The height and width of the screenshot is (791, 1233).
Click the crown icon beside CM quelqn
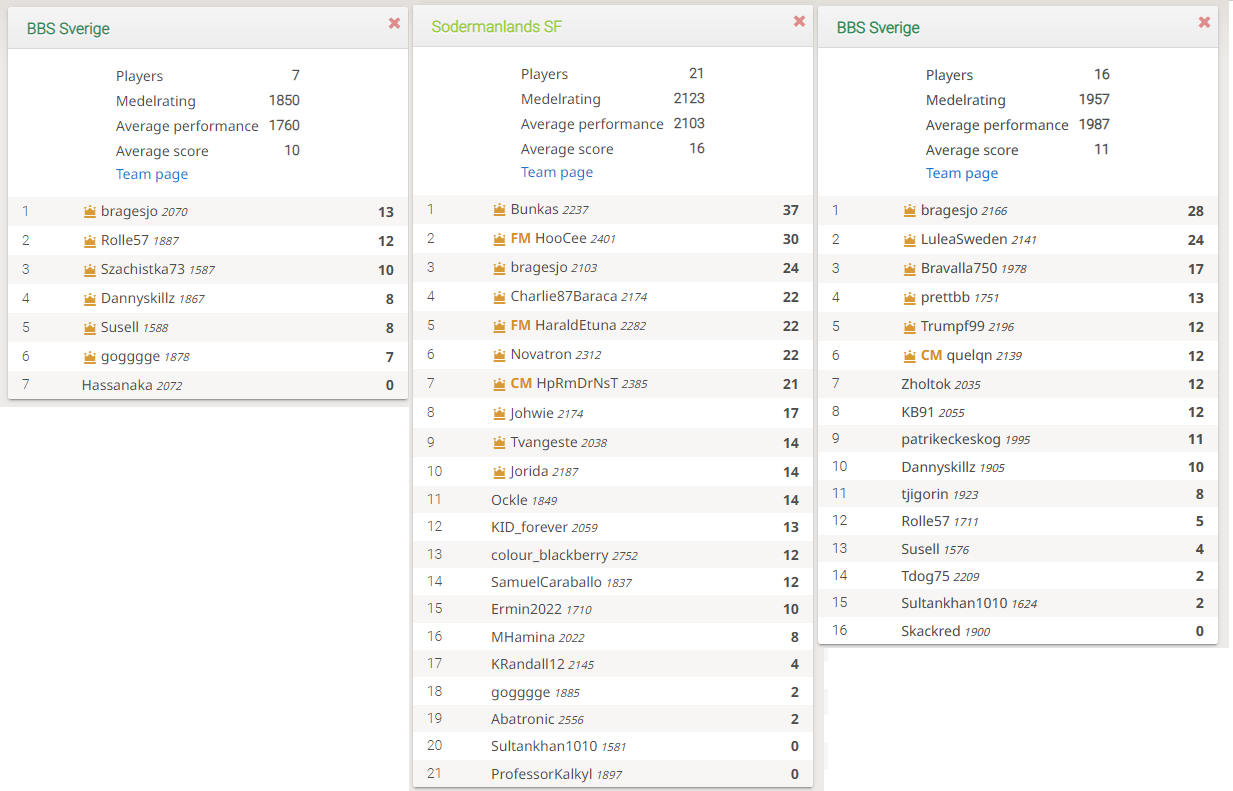coord(909,355)
